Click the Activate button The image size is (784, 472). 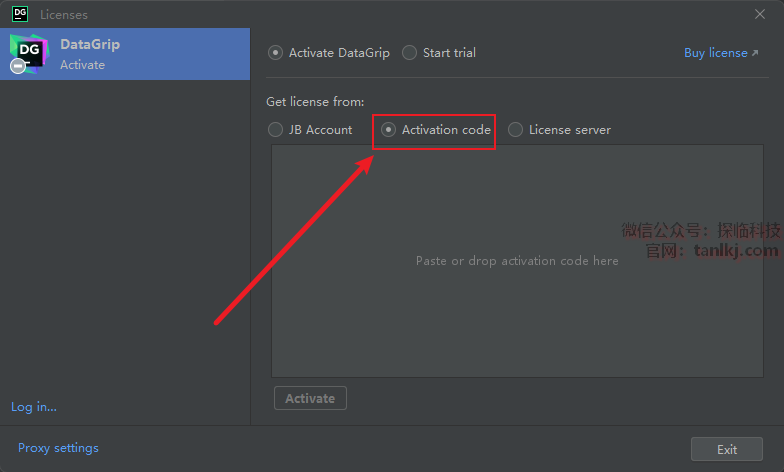point(310,398)
